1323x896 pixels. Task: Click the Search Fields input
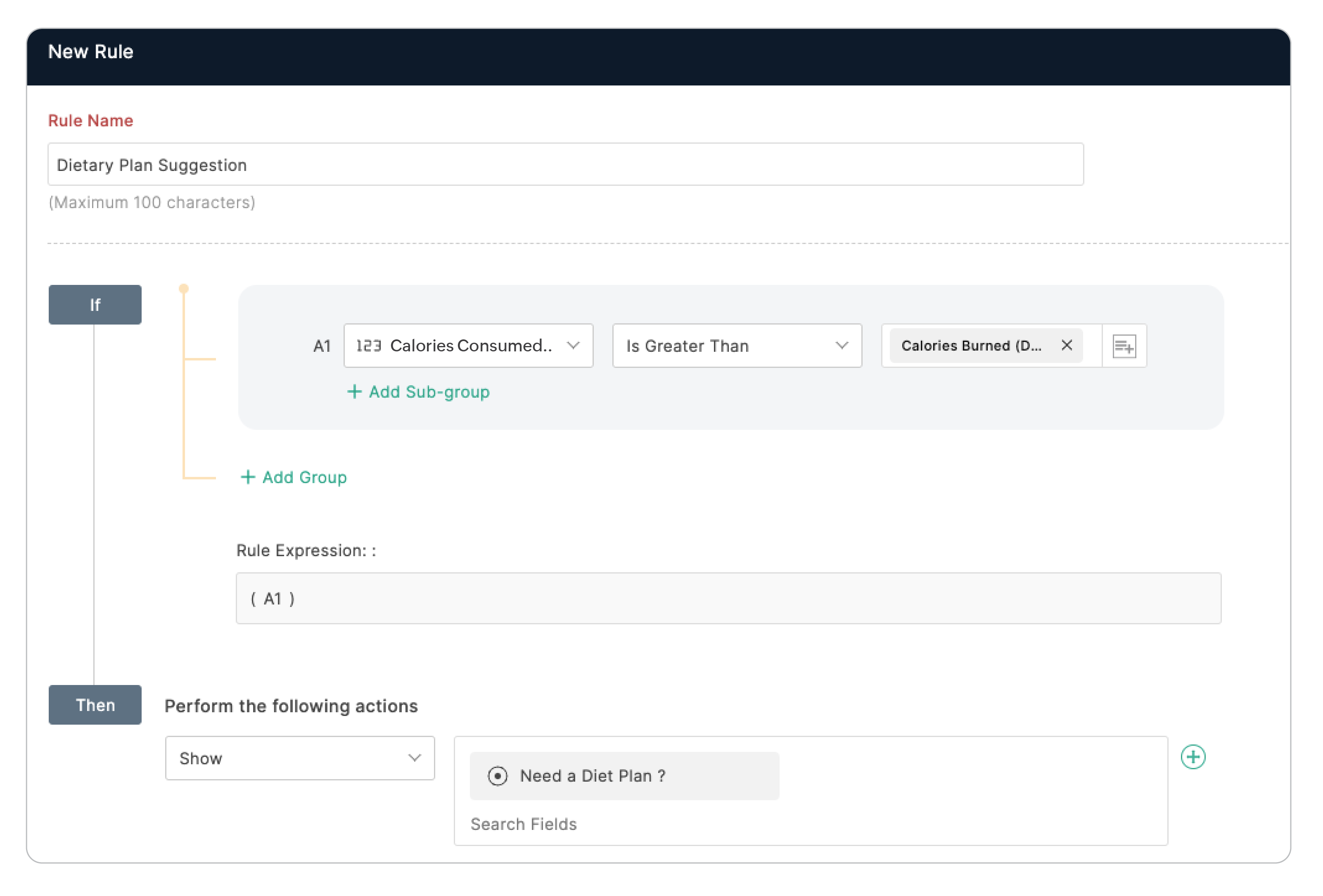click(x=524, y=824)
